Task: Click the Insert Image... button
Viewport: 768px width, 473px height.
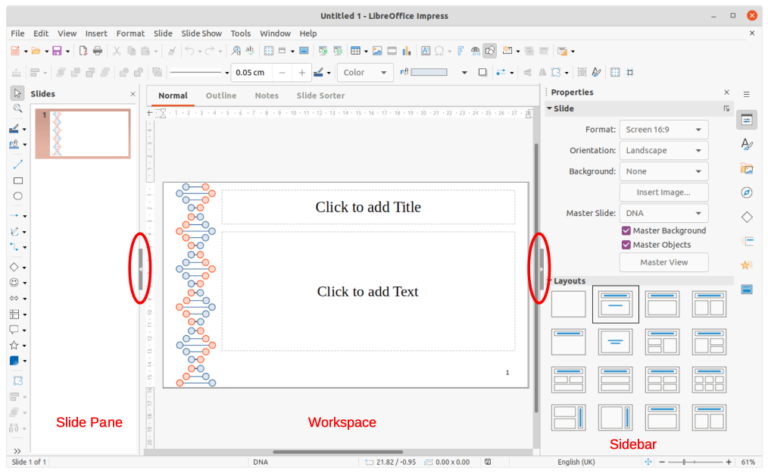Action: point(664,192)
